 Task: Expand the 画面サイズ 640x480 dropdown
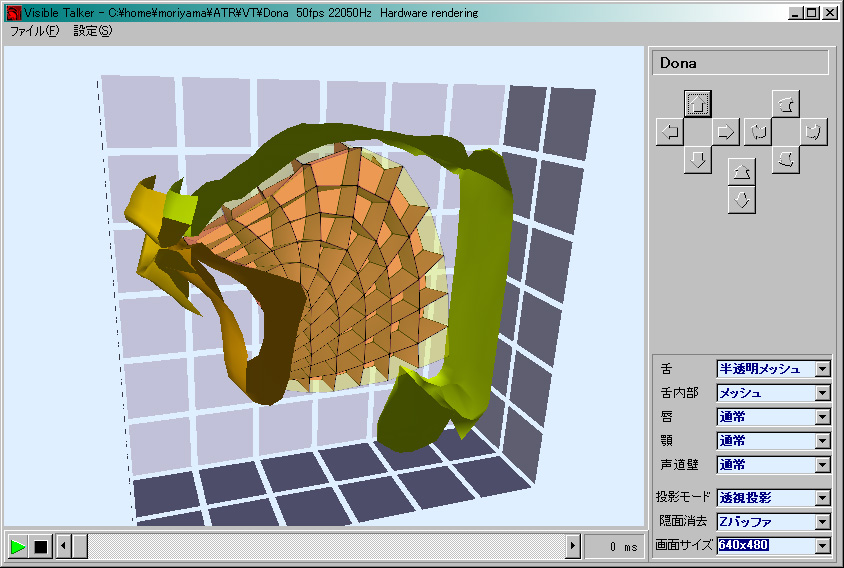pos(822,545)
